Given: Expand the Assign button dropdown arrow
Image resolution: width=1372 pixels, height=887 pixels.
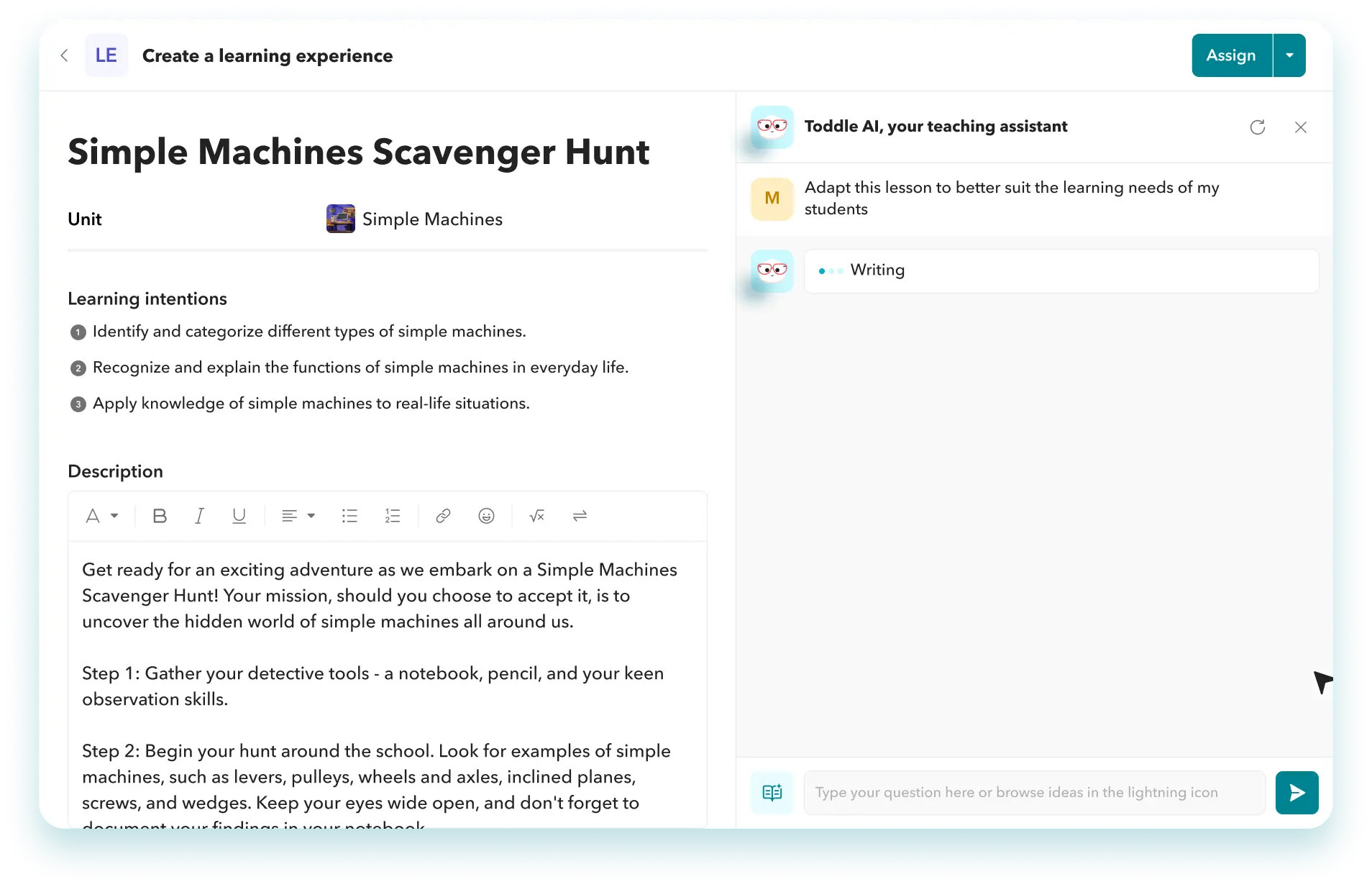Looking at the screenshot, I should click(1290, 55).
